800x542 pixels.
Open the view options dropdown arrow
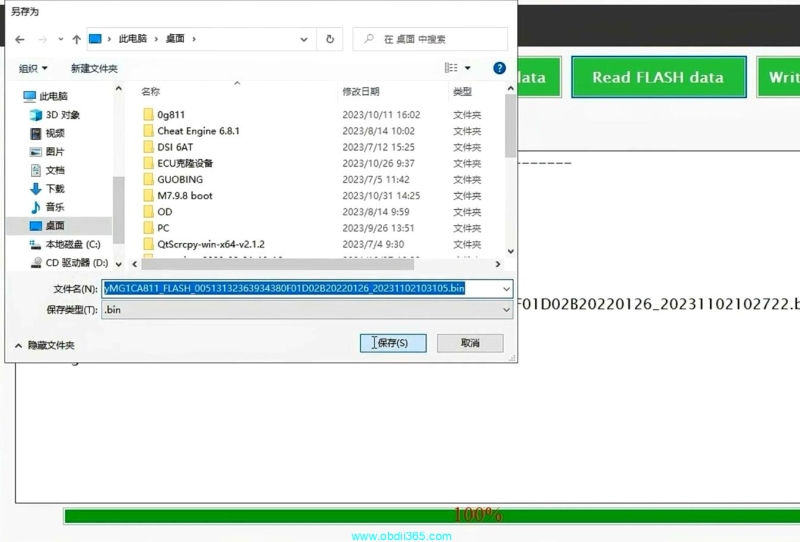click(467, 68)
